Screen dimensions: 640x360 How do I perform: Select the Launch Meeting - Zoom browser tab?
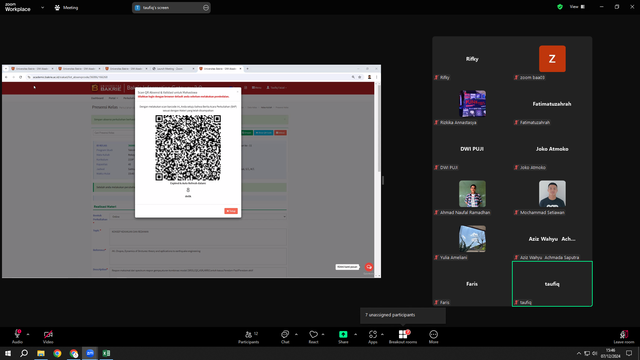click(x=173, y=69)
